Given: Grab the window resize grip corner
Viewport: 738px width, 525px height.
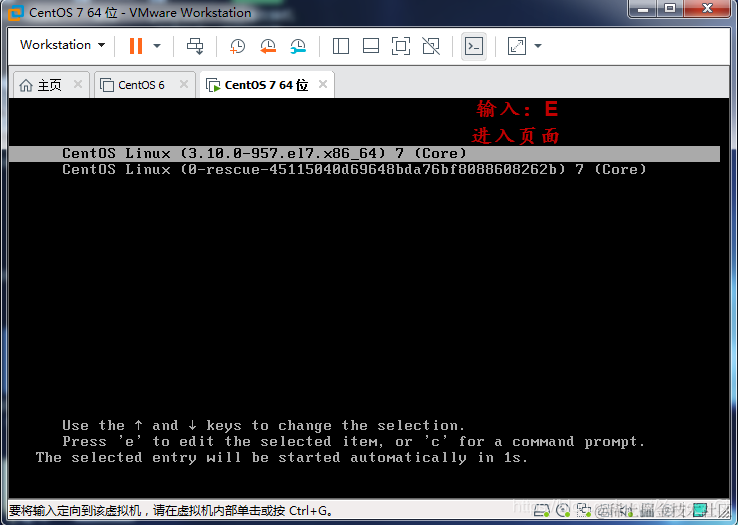Looking at the screenshot, I should 723,511.
